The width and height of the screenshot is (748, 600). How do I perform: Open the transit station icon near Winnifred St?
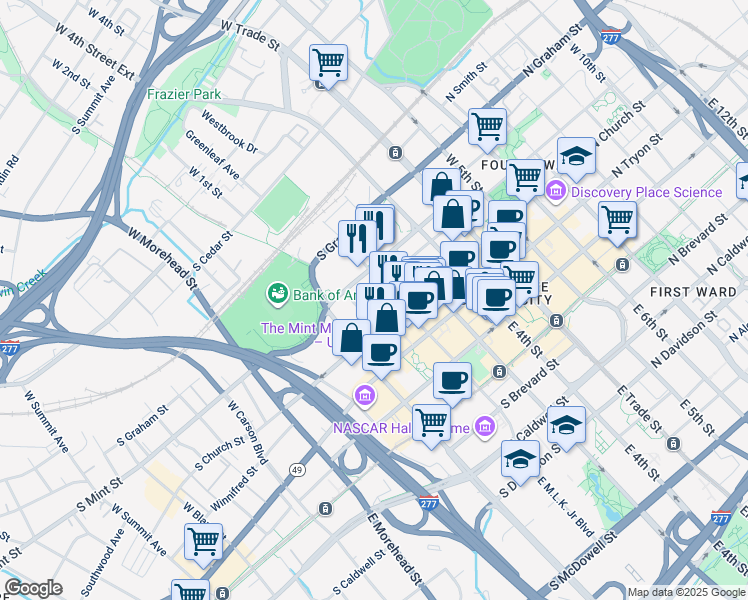pyautogui.click(x=325, y=508)
